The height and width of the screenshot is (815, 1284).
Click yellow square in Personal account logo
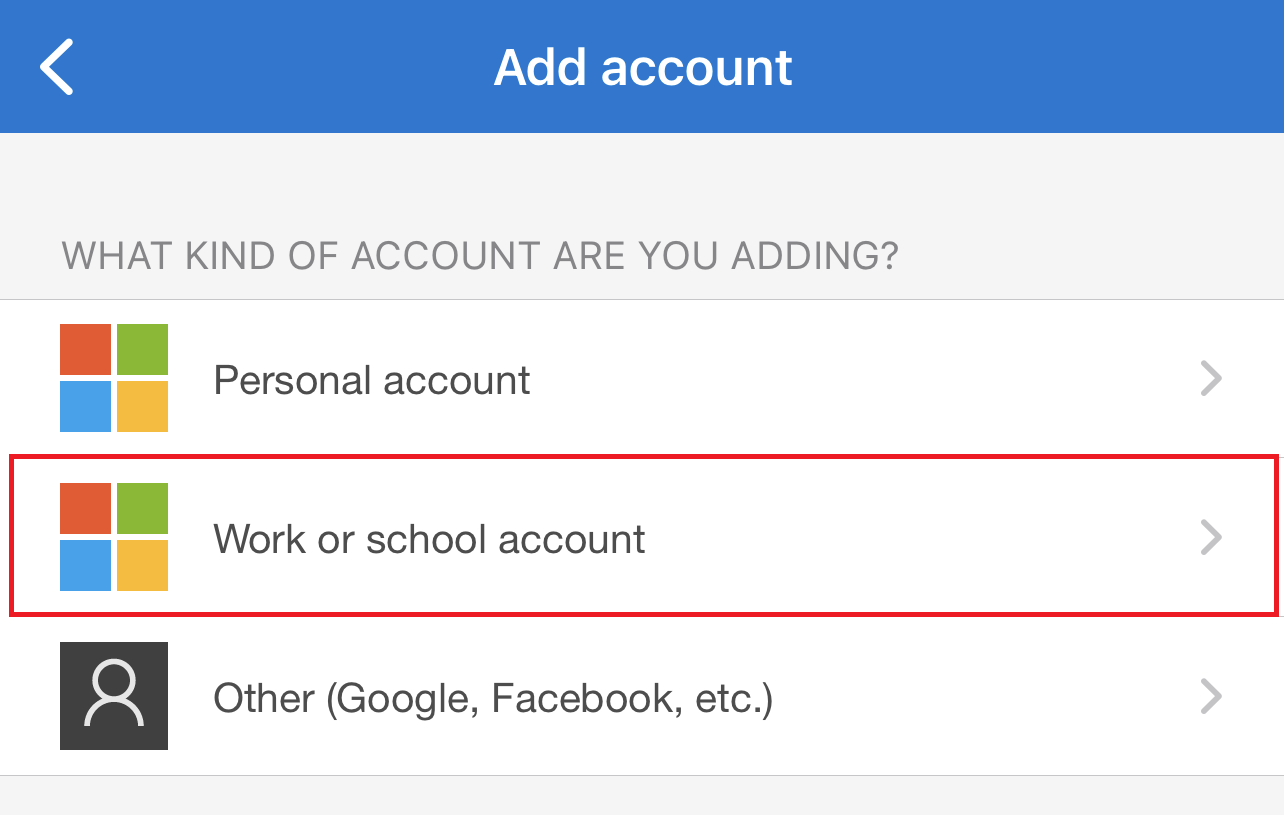(142, 406)
